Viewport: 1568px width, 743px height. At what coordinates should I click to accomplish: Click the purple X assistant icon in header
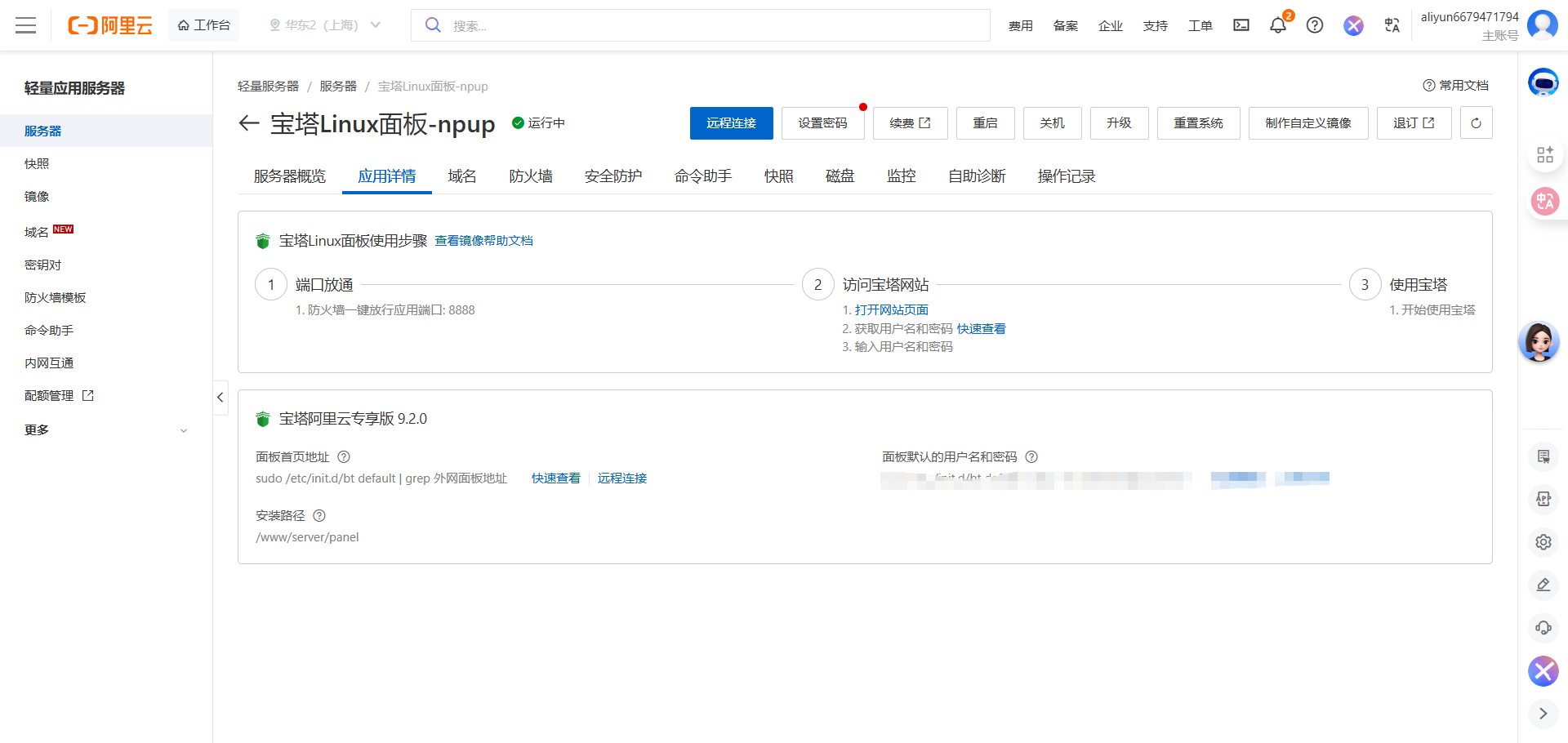(1353, 25)
